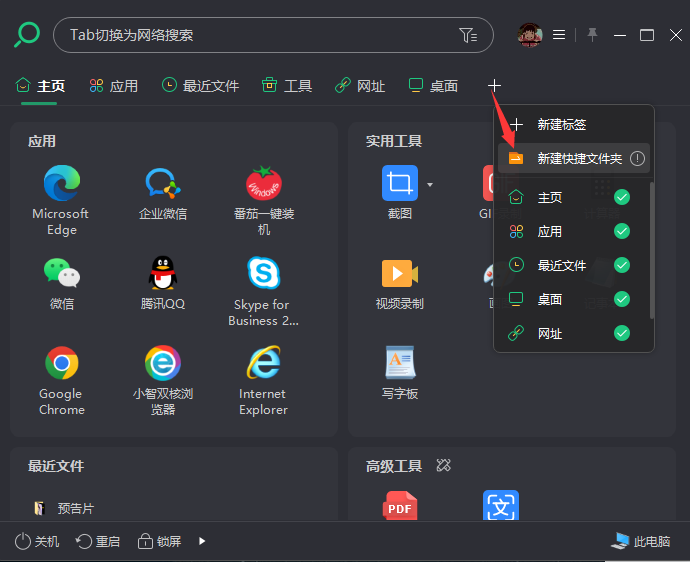Image resolution: width=690 pixels, height=562 pixels.
Task: Click the user avatar picture
Action: tap(530, 35)
